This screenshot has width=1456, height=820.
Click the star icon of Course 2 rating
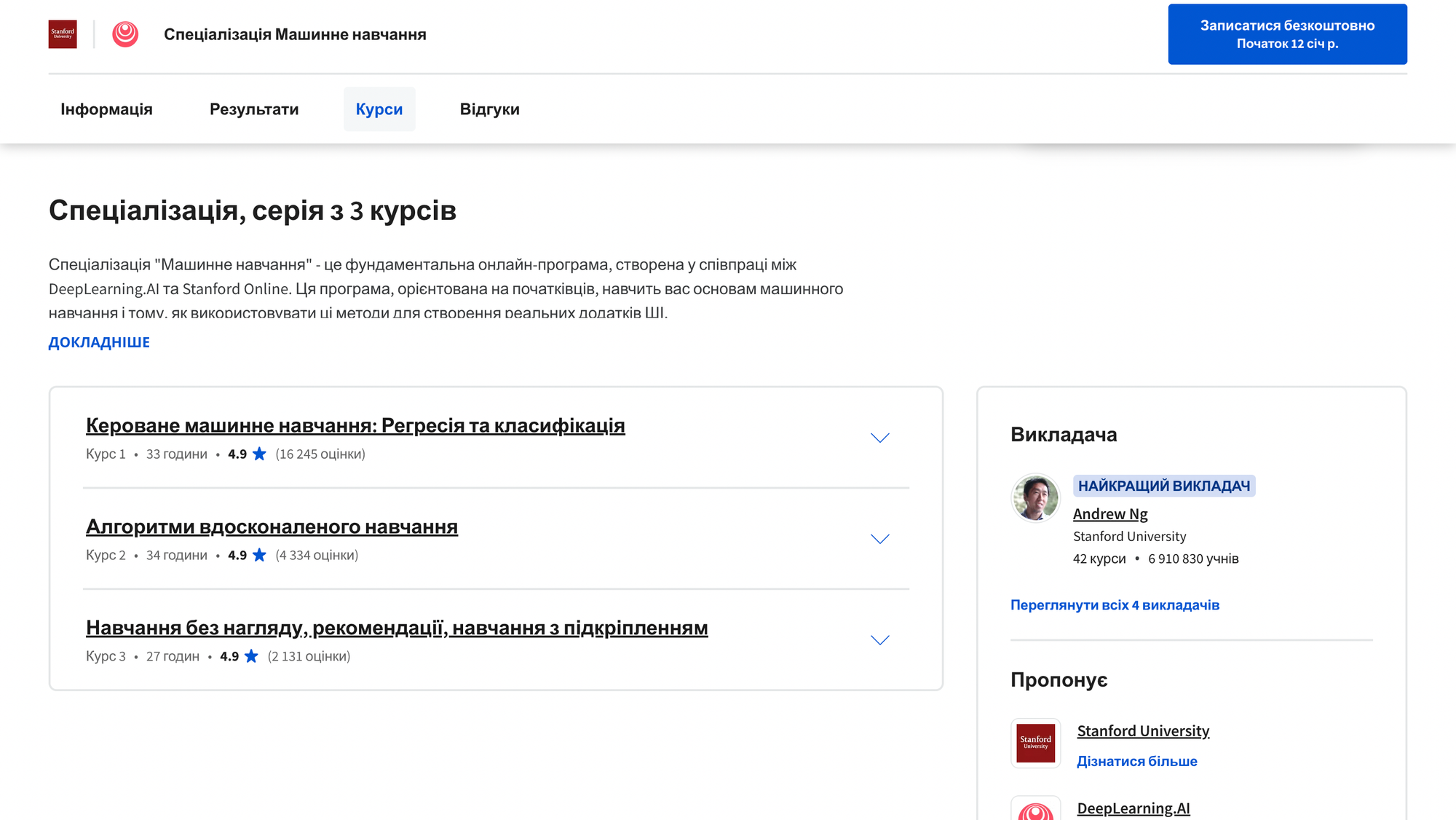pos(259,555)
